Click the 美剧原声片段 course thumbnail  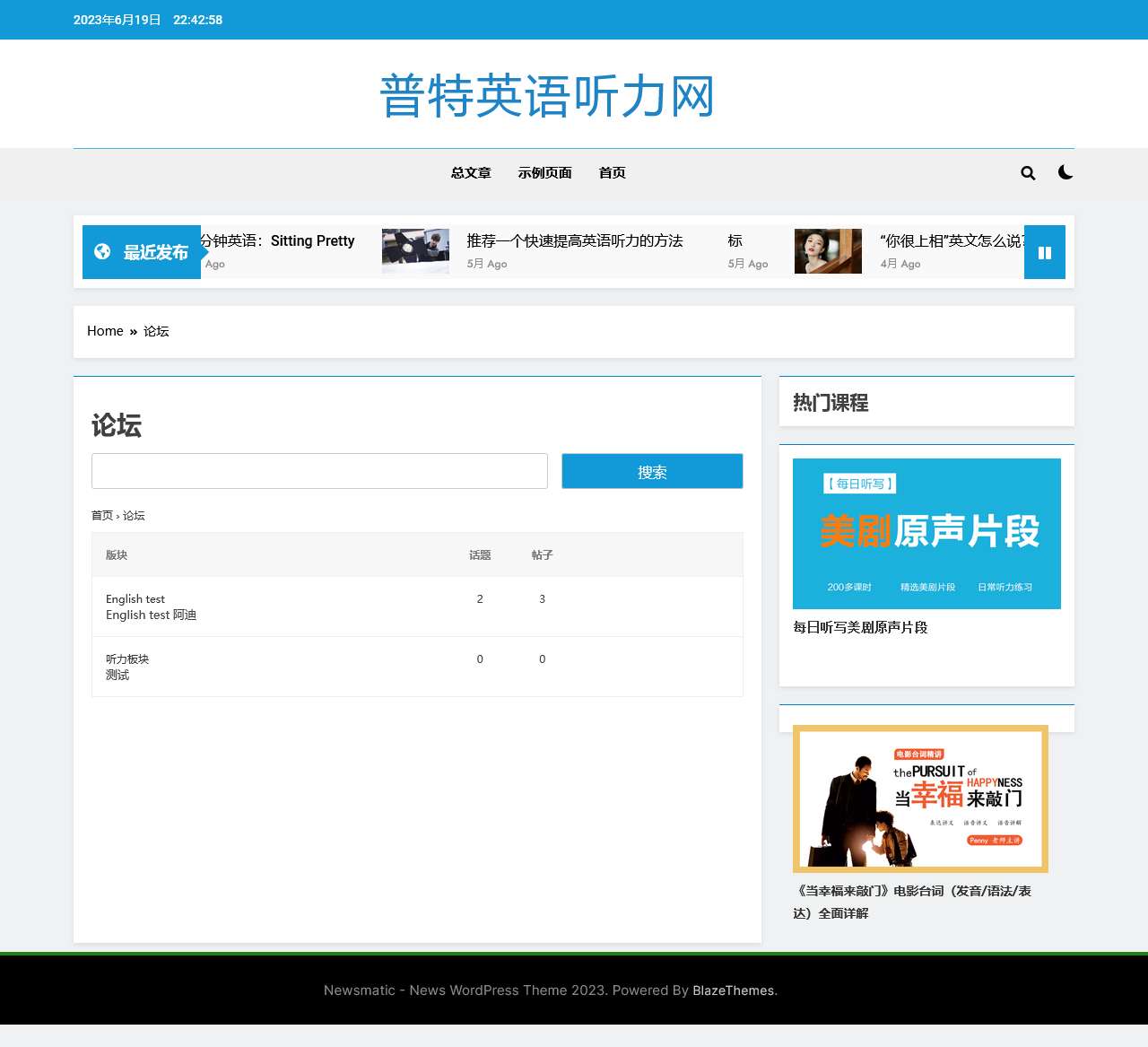926,533
